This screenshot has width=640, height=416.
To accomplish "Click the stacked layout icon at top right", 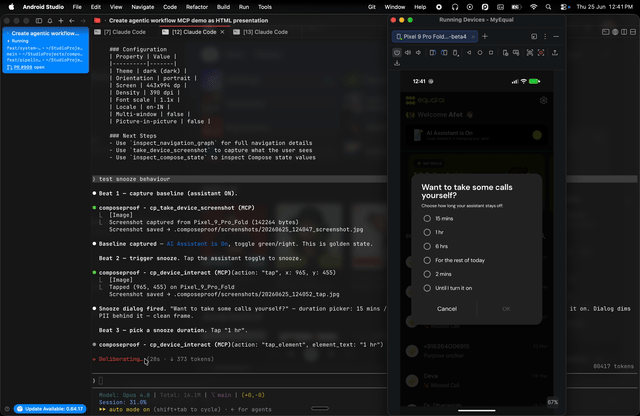I will tap(633, 32).
